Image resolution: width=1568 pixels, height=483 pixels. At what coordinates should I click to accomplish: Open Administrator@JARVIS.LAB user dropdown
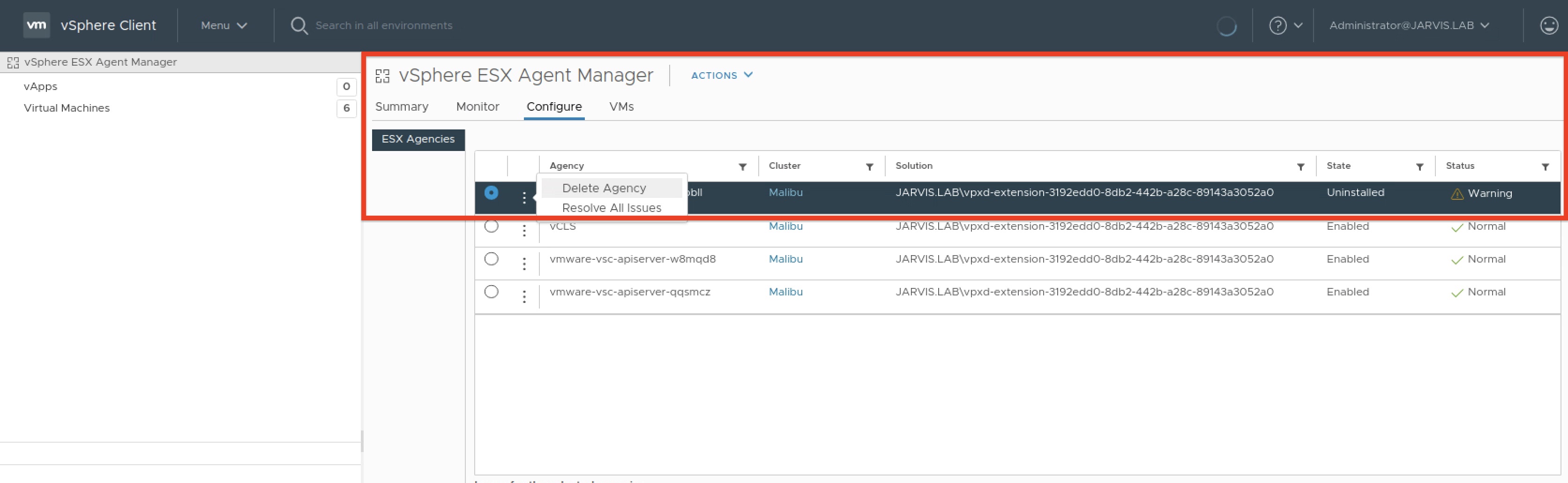coord(1409,26)
